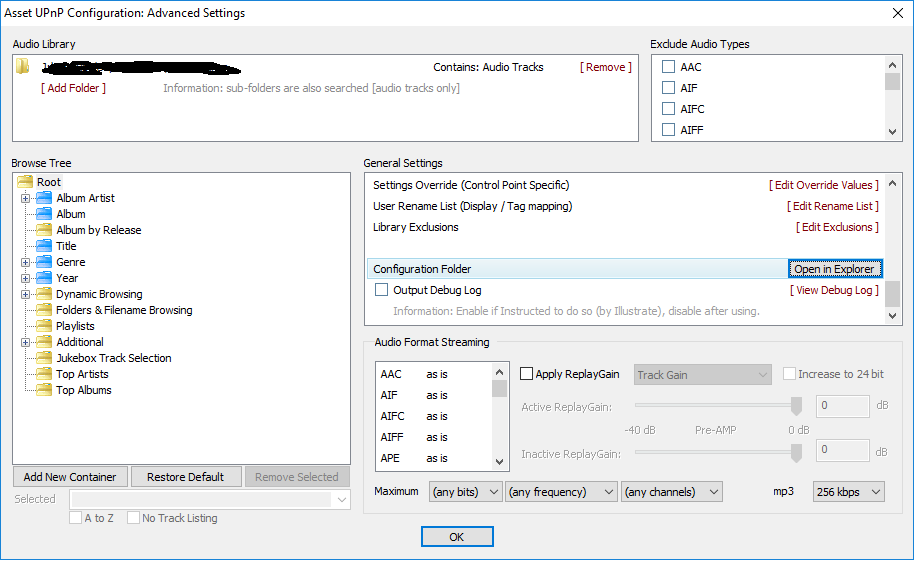Select the Jukebox Track Selection folder icon
Image resolution: width=917 pixels, height=562 pixels.
coord(44,358)
